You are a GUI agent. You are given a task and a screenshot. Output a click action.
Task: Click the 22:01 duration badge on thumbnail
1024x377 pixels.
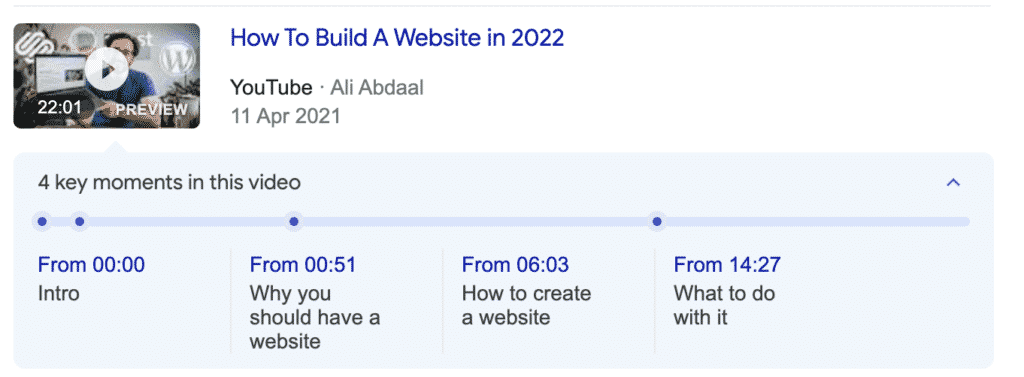pyautogui.click(x=59, y=107)
